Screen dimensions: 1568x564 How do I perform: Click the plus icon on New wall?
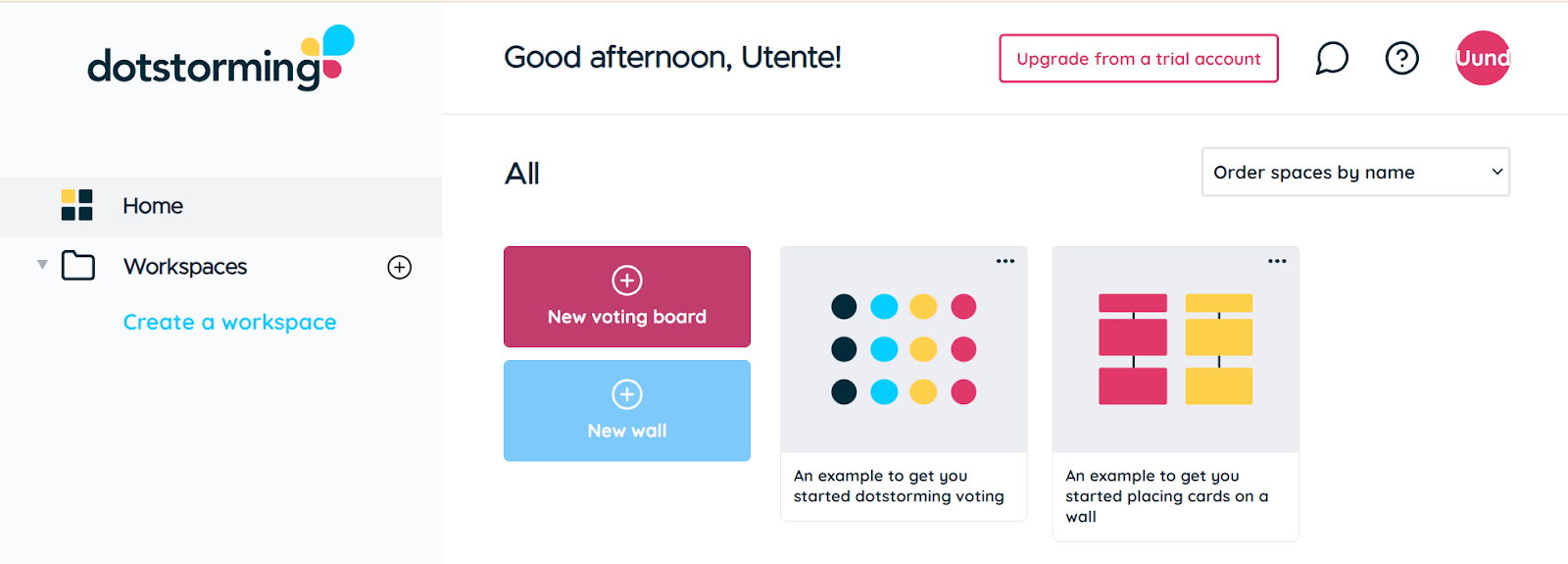pos(627,394)
